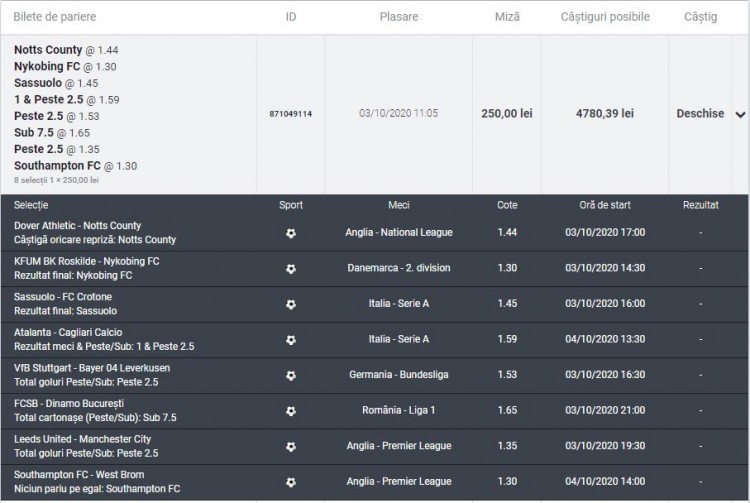Open the Dover Athletic - Notts County match
The width and height of the screenshot is (750, 503).
78,226
